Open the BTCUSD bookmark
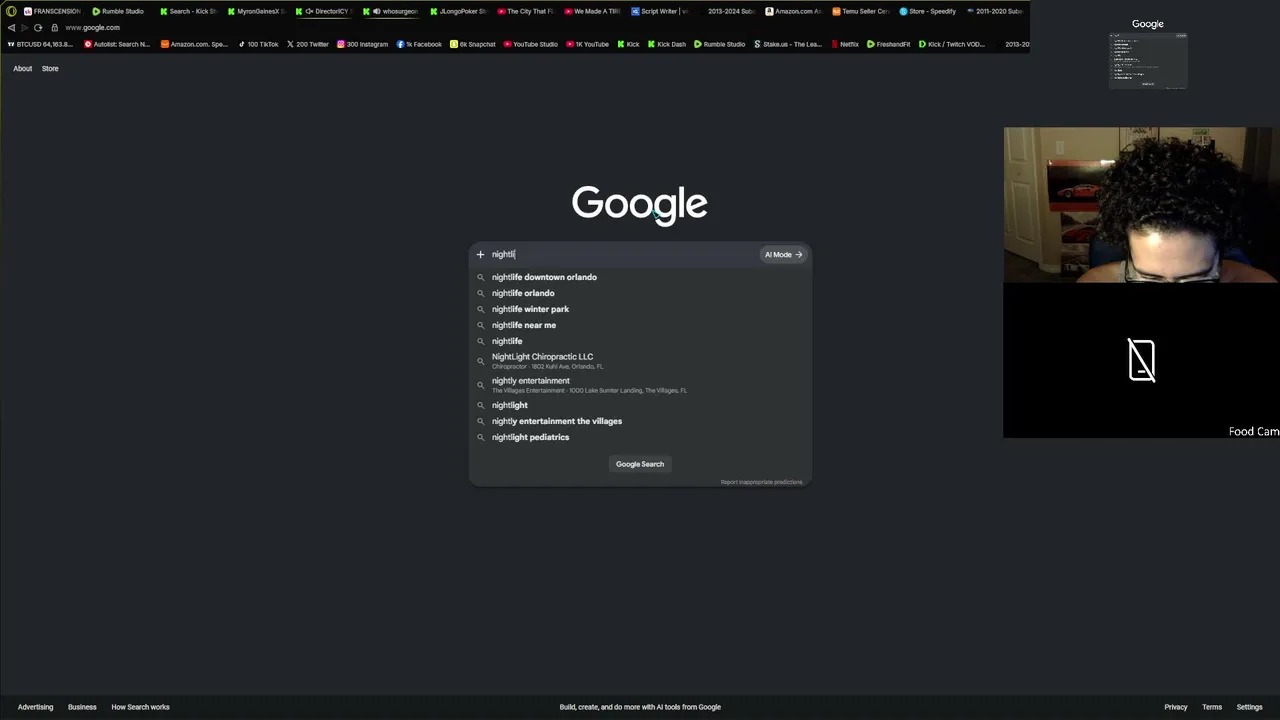Image resolution: width=1280 pixels, height=720 pixels. (x=41, y=44)
